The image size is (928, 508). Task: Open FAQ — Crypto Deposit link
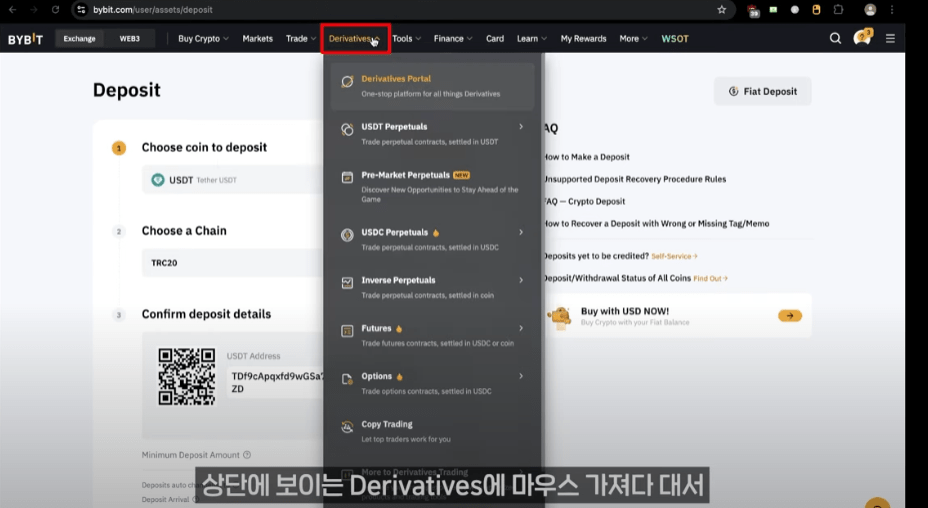584,201
